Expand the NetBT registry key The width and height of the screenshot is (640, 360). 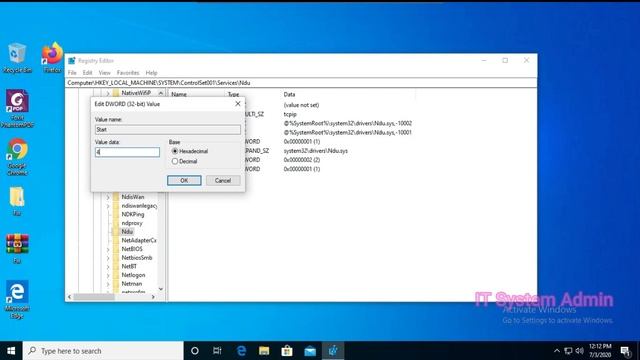(108, 267)
